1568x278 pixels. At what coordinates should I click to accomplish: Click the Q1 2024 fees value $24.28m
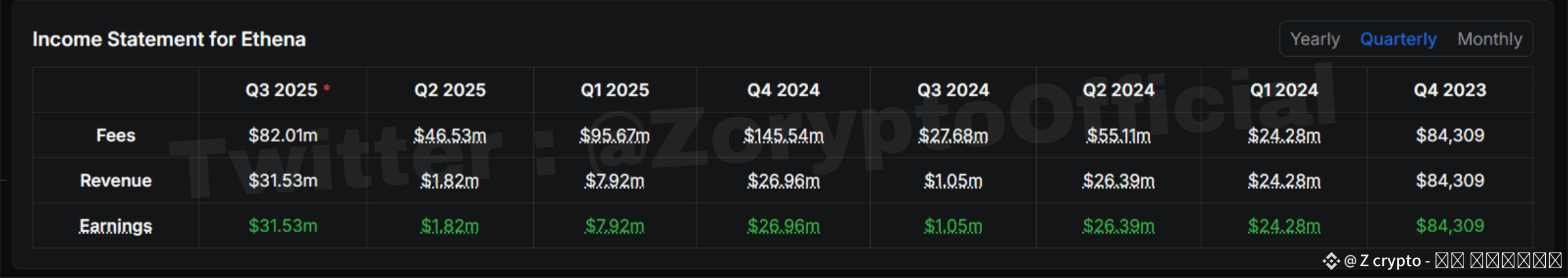1284,136
